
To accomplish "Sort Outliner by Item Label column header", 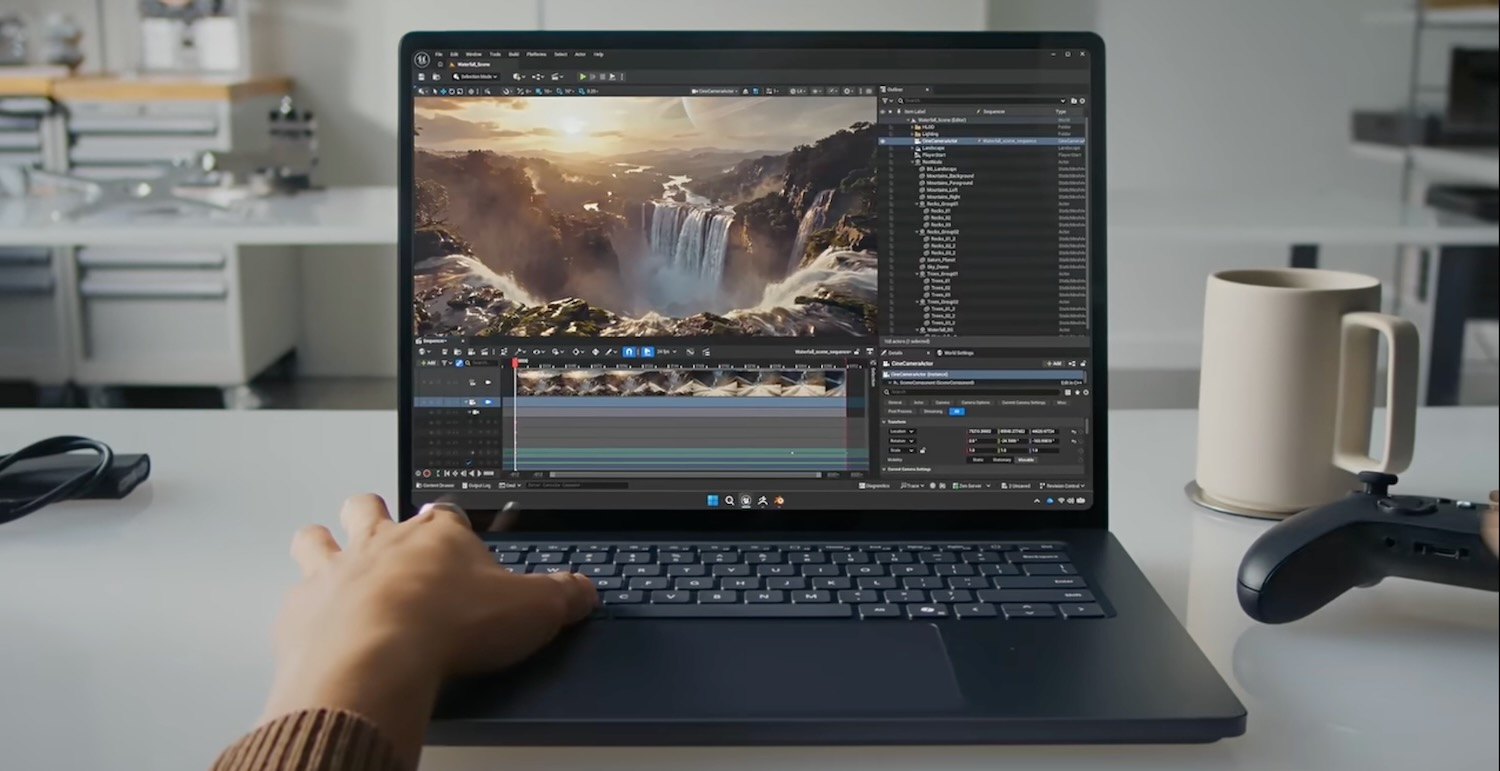I will tap(915, 111).
